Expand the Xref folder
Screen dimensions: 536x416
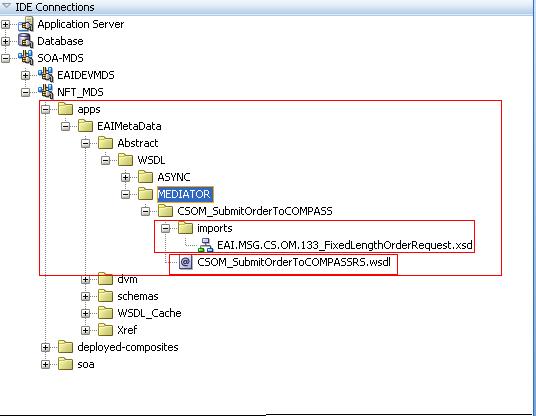[85, 330]
